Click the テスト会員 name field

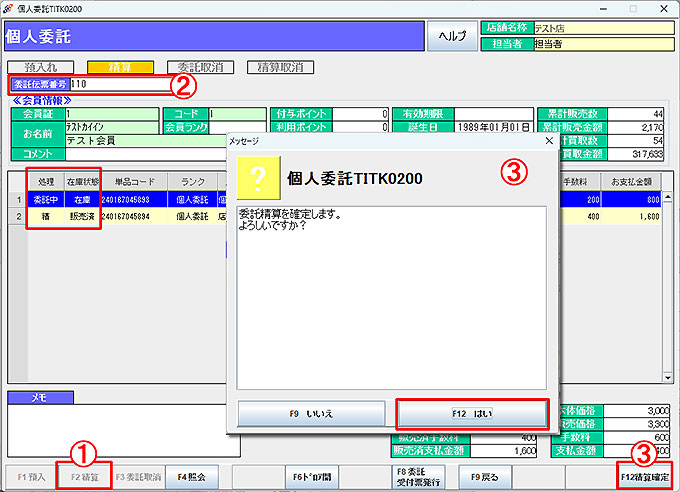pyautogui.click(x=146, y=141)
